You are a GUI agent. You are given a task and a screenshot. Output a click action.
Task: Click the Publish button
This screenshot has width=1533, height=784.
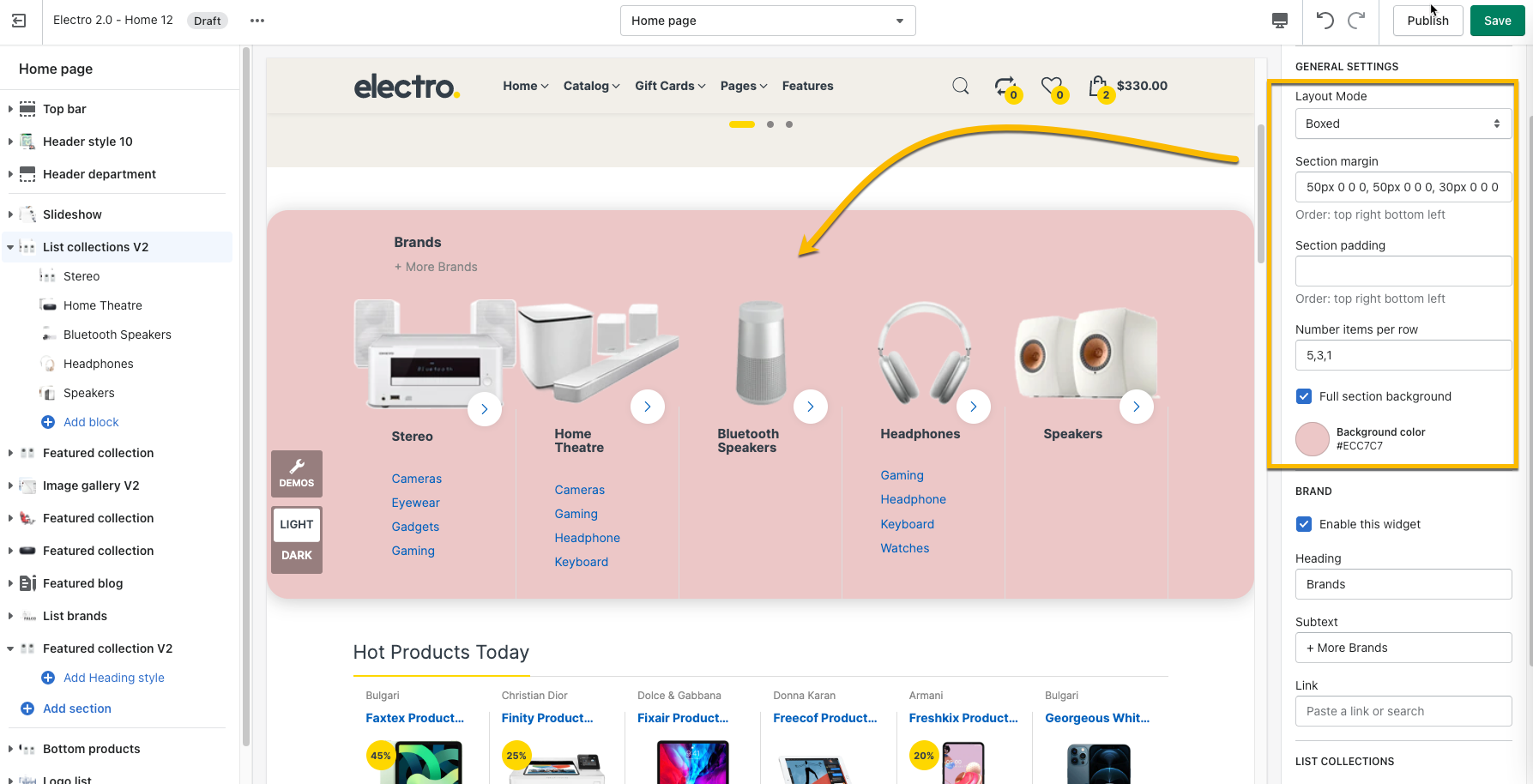(x=1427, y=21)
